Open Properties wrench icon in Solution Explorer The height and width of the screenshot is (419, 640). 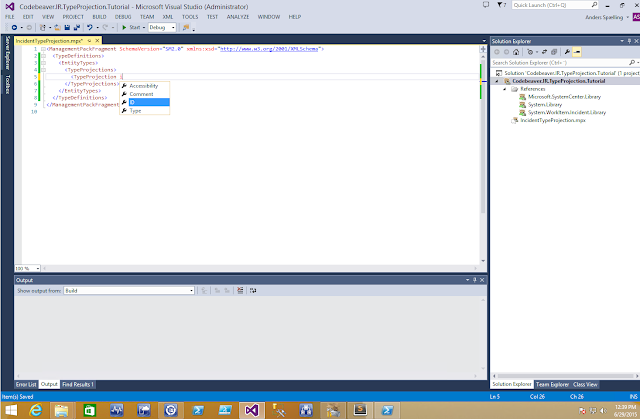pyautogui.click(x=567, y=52)
